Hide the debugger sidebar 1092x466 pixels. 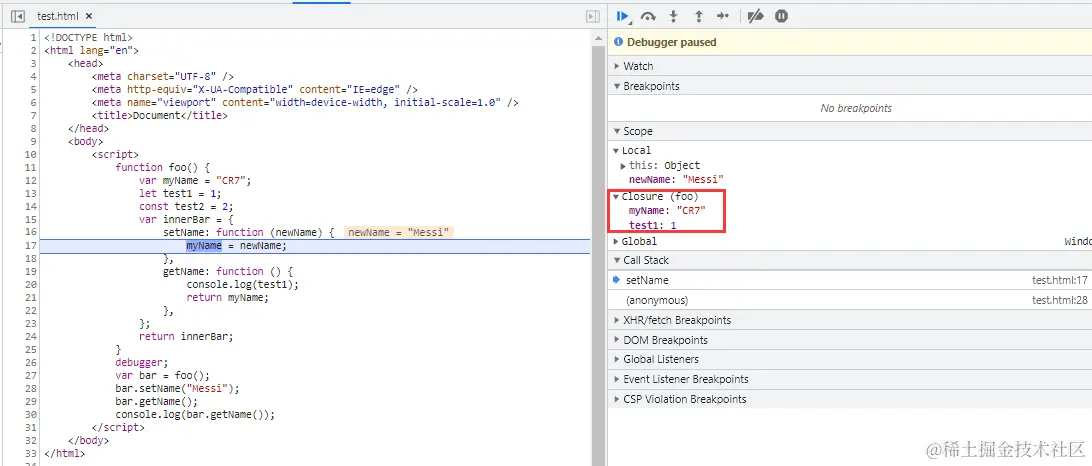point(593,16)
